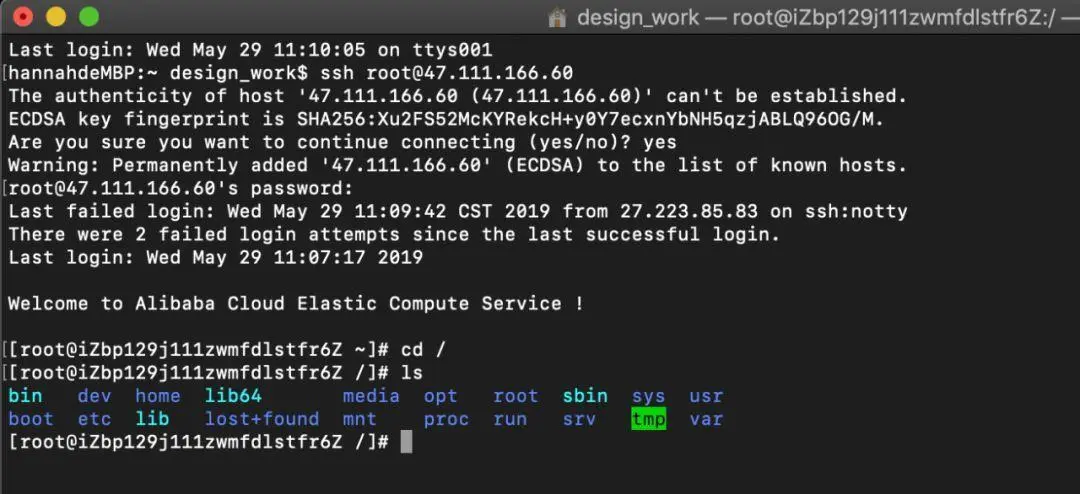Click the proc directory name
The image size is (1080, 494).
click(446, 420)
